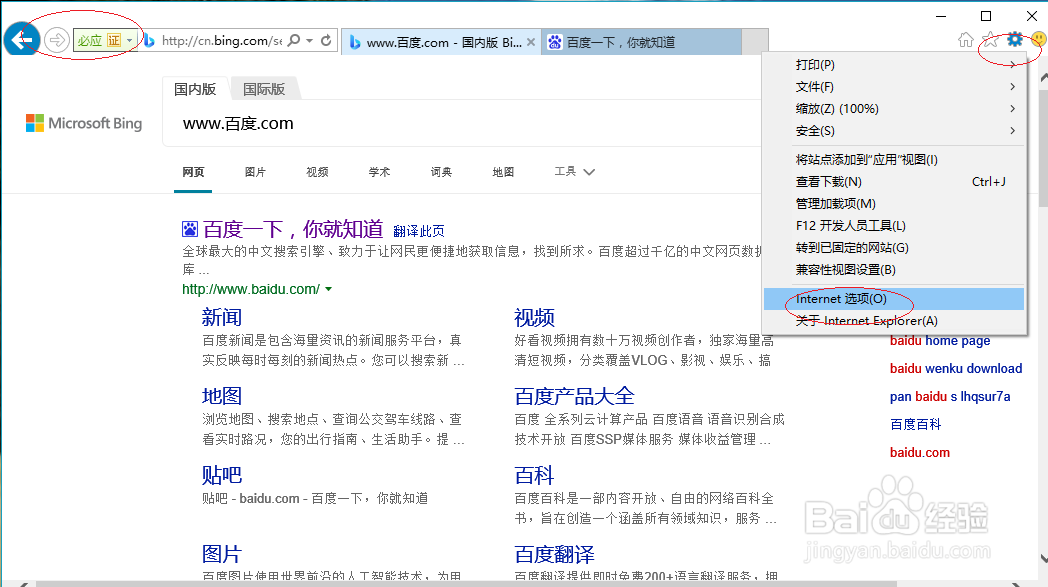Switch to 国内版 search tab

(x=195, y=89)
